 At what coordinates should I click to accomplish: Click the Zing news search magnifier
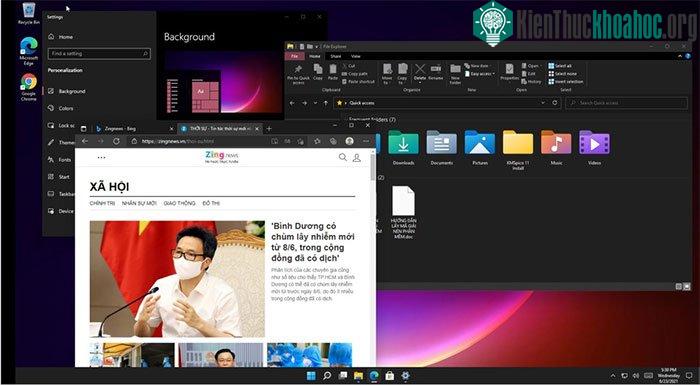(342, 157)
